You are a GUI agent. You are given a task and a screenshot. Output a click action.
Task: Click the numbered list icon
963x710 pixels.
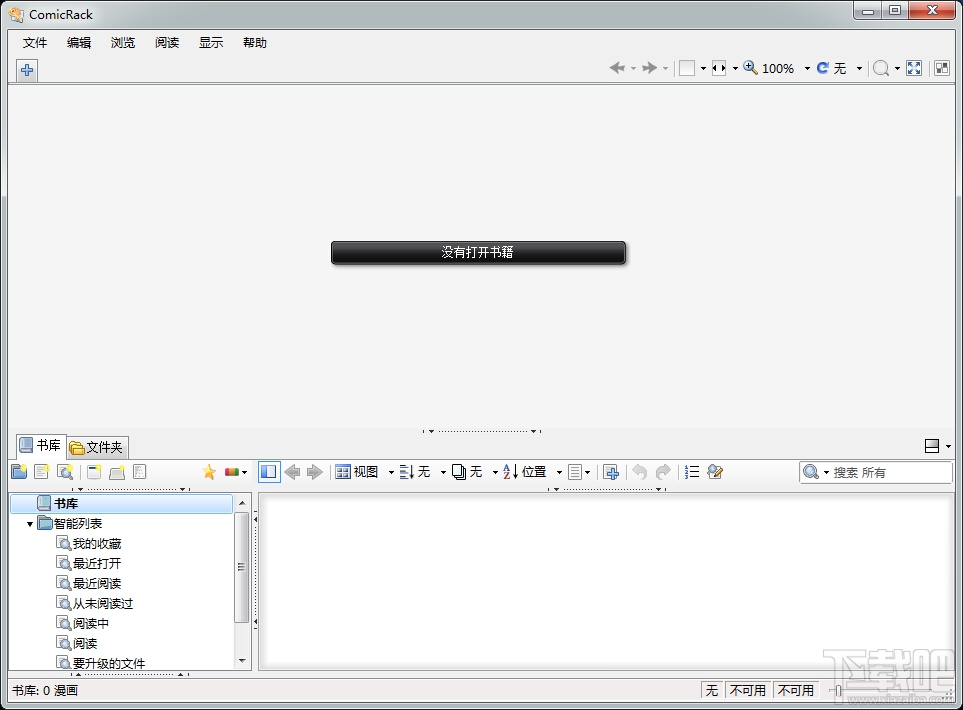[692, 472]
